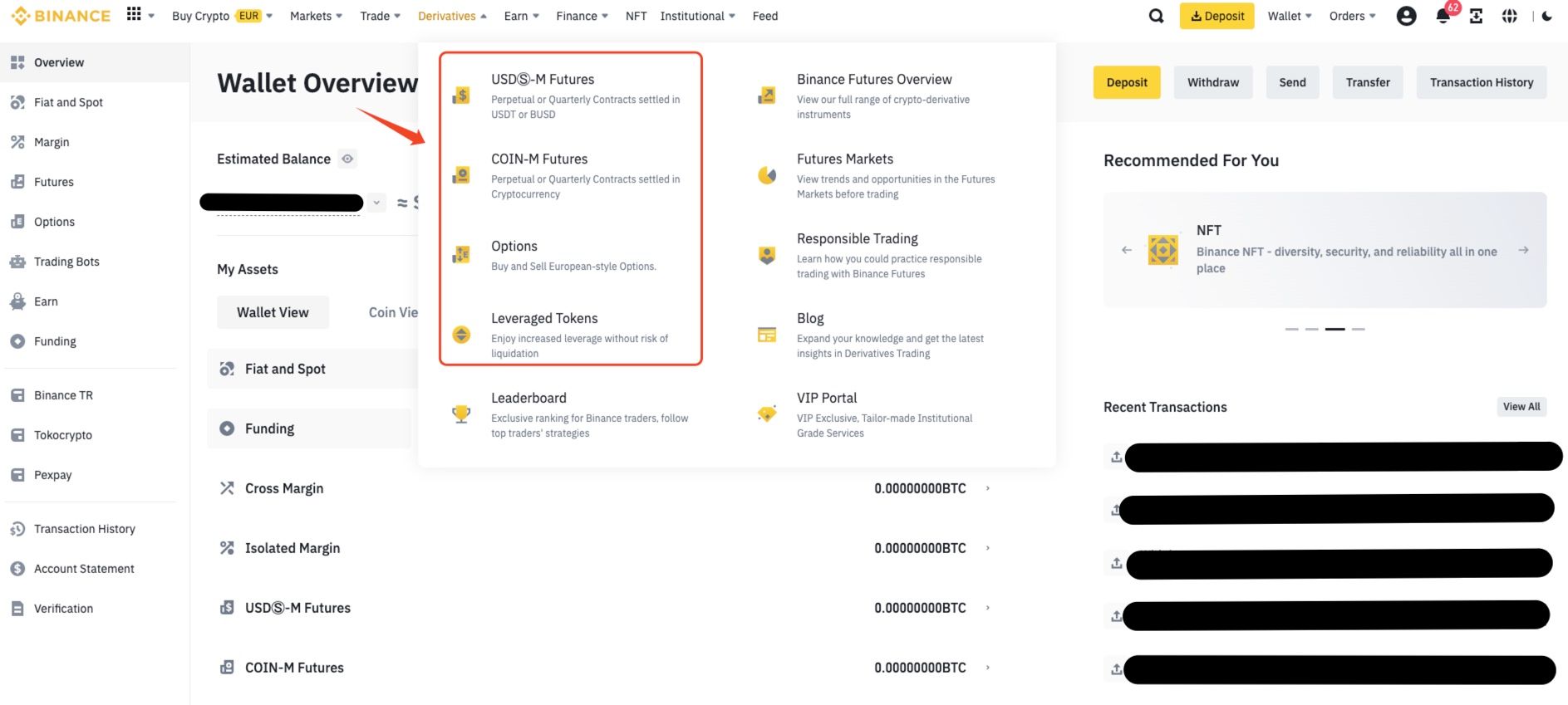1568x705 pixels.
Task: Open the notifications bell icon
Action: click(x=1443, y=17)
